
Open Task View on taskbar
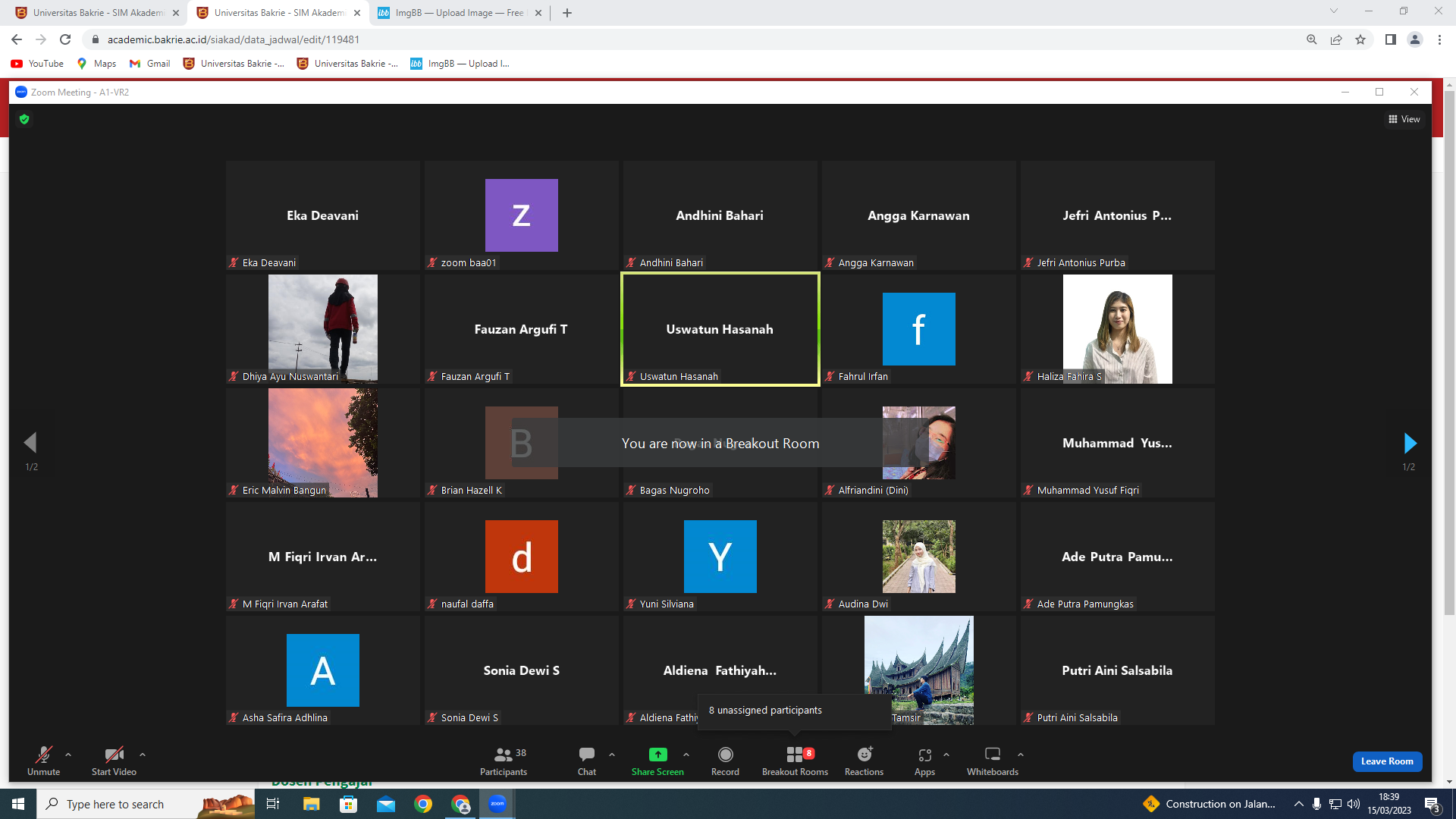pos(273,804)
